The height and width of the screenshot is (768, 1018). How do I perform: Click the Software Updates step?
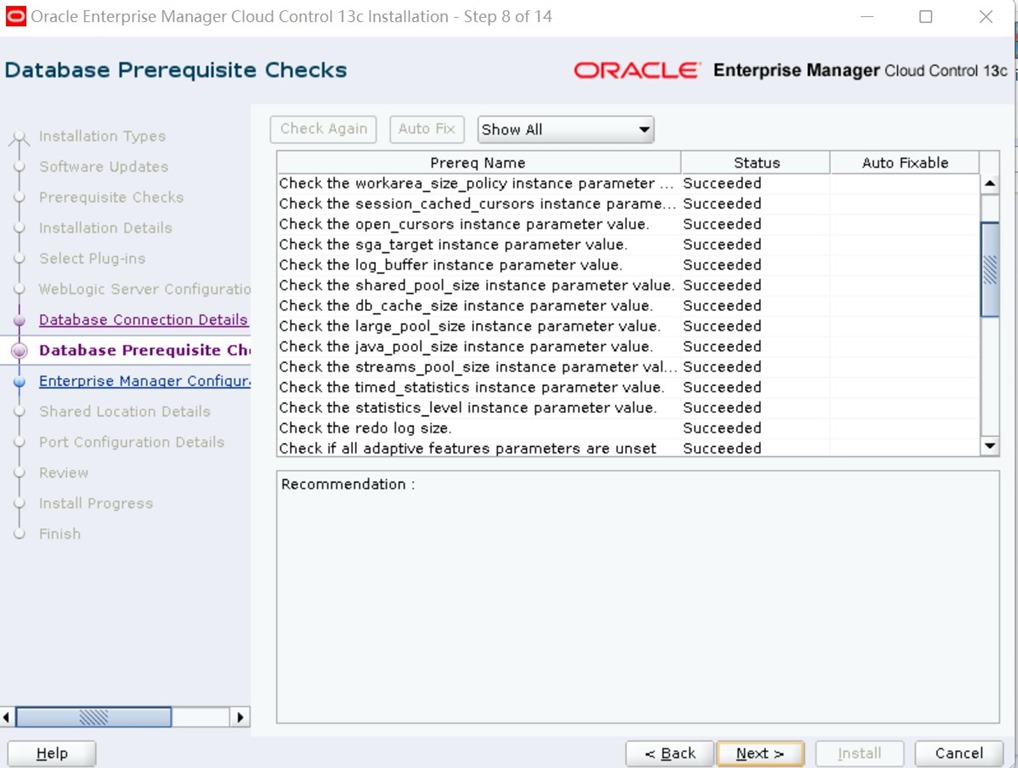(103, 167)
